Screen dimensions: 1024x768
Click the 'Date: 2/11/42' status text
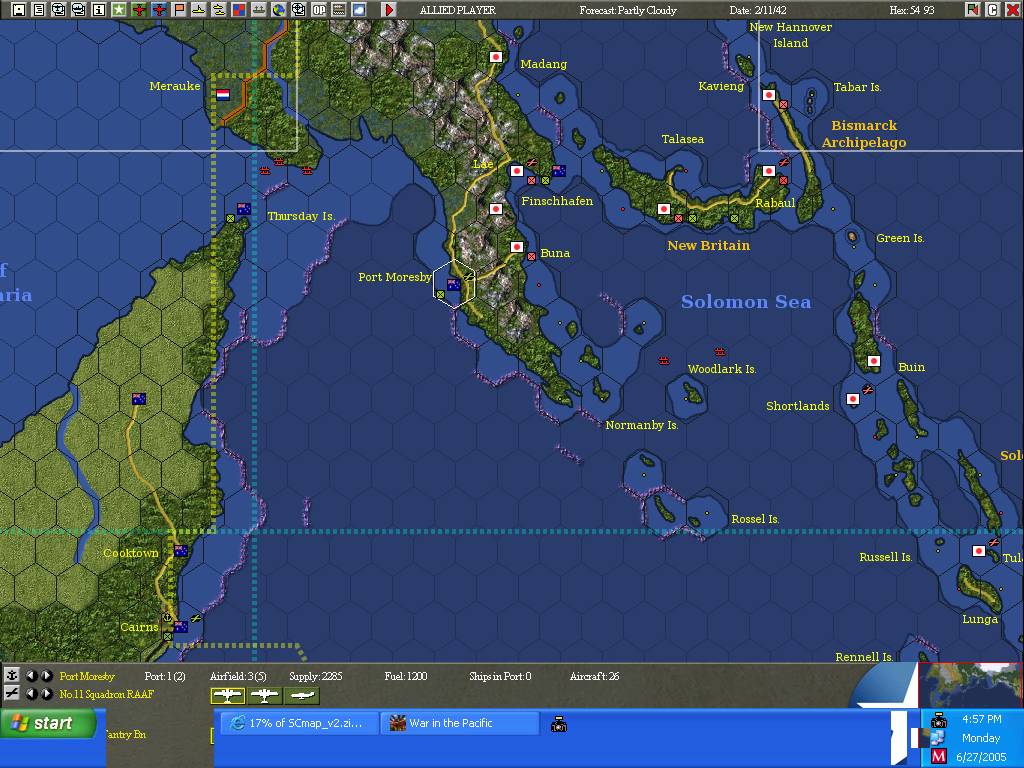758,10
